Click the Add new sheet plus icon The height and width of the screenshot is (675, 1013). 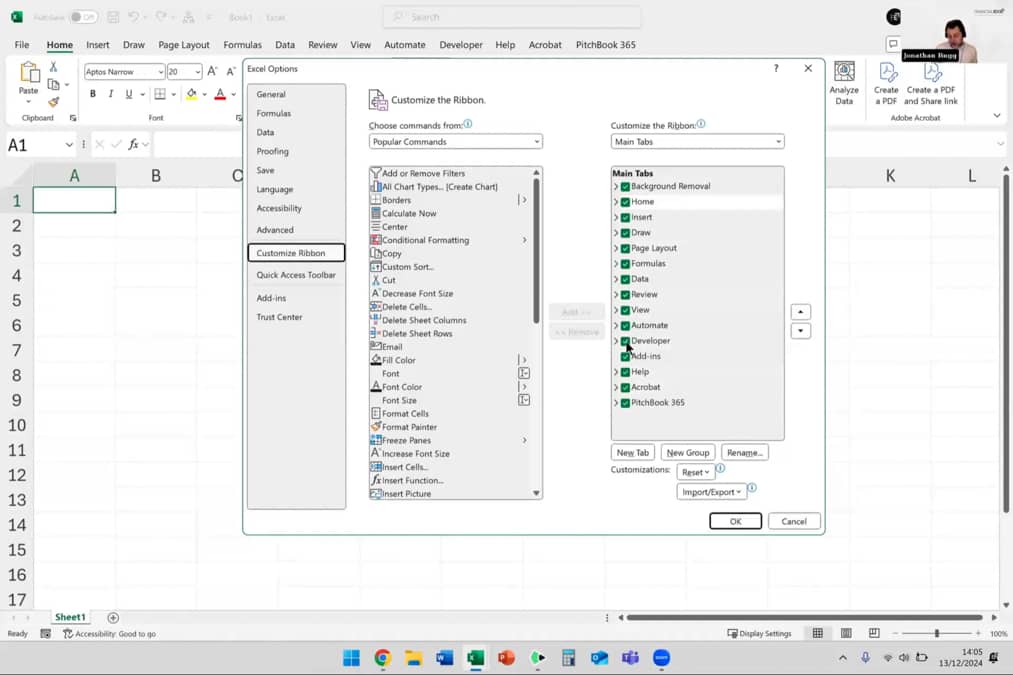[x=113, y=618]
